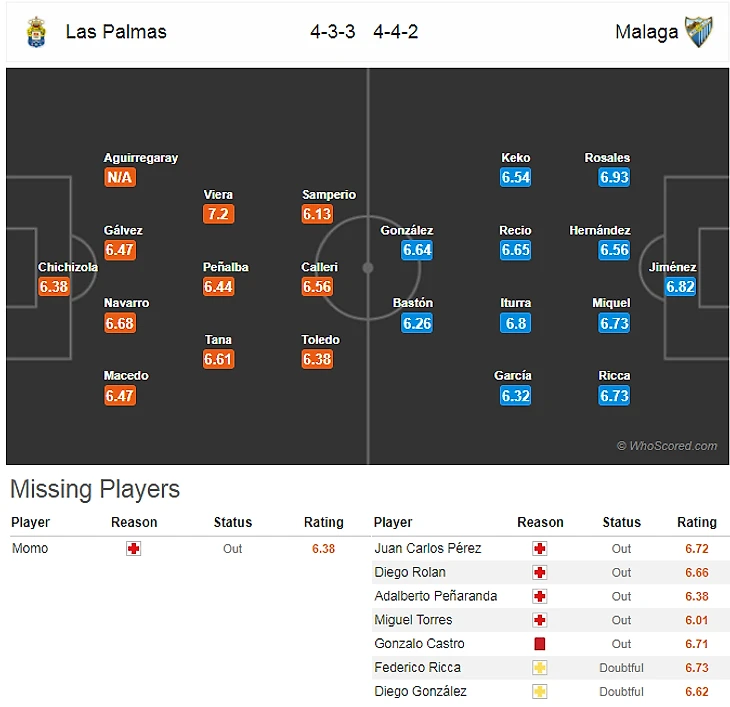This screenshot has width=730, height=707.
Task: Click the Las Palmas club crest
Action: point(36,31)
